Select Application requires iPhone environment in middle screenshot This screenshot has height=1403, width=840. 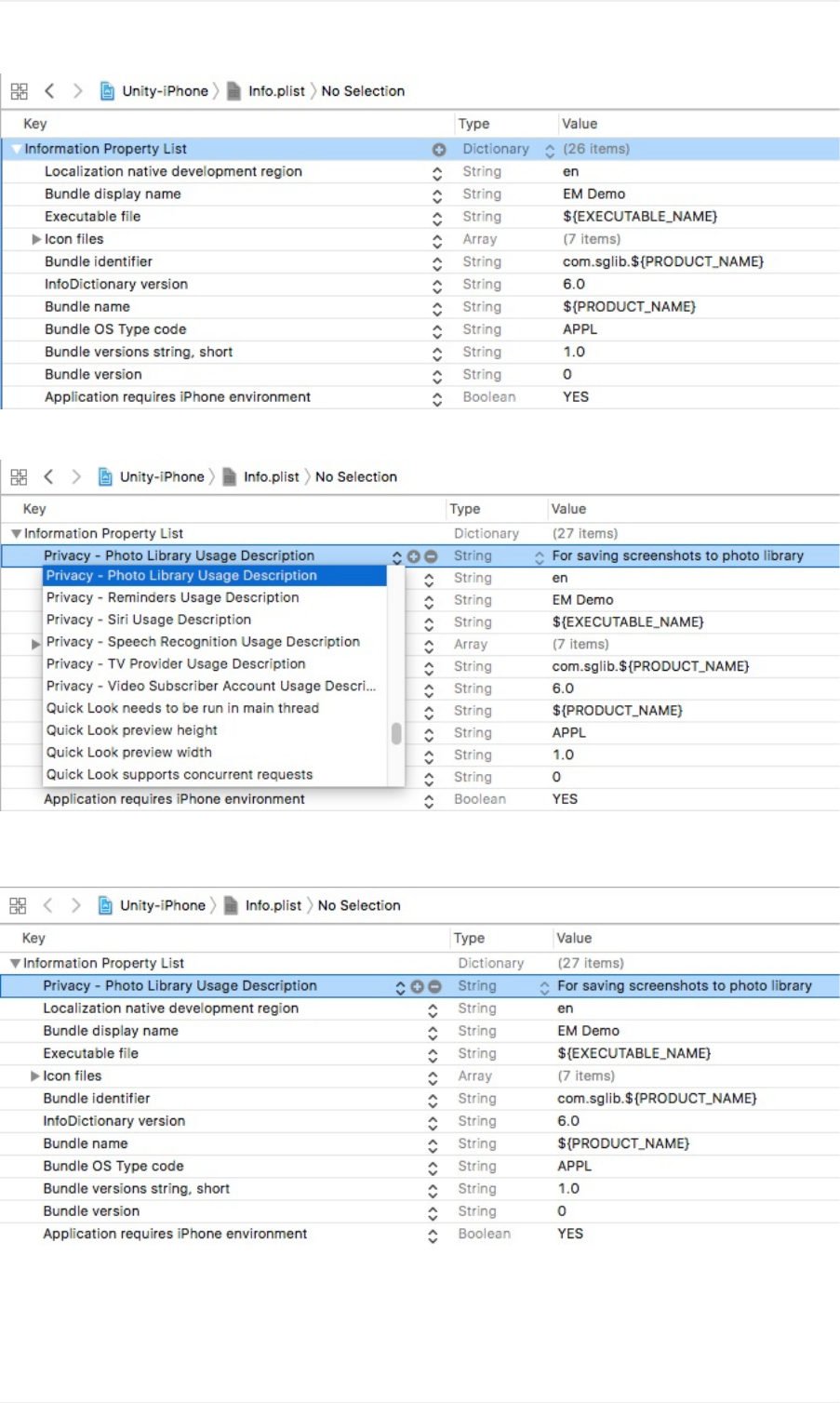tap(174, 799)
